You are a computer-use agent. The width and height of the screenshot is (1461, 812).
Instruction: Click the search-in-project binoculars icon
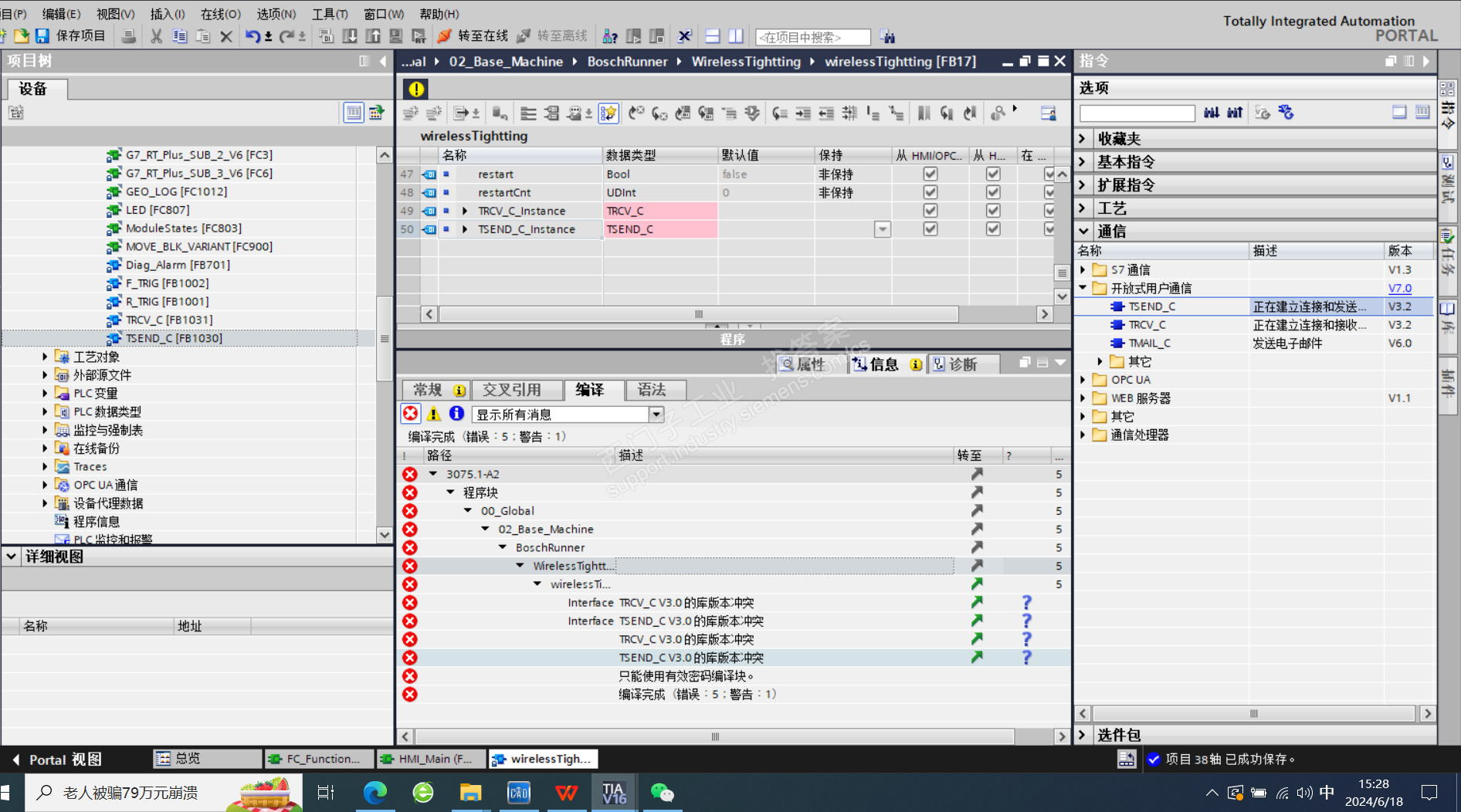tap(887, 36)
